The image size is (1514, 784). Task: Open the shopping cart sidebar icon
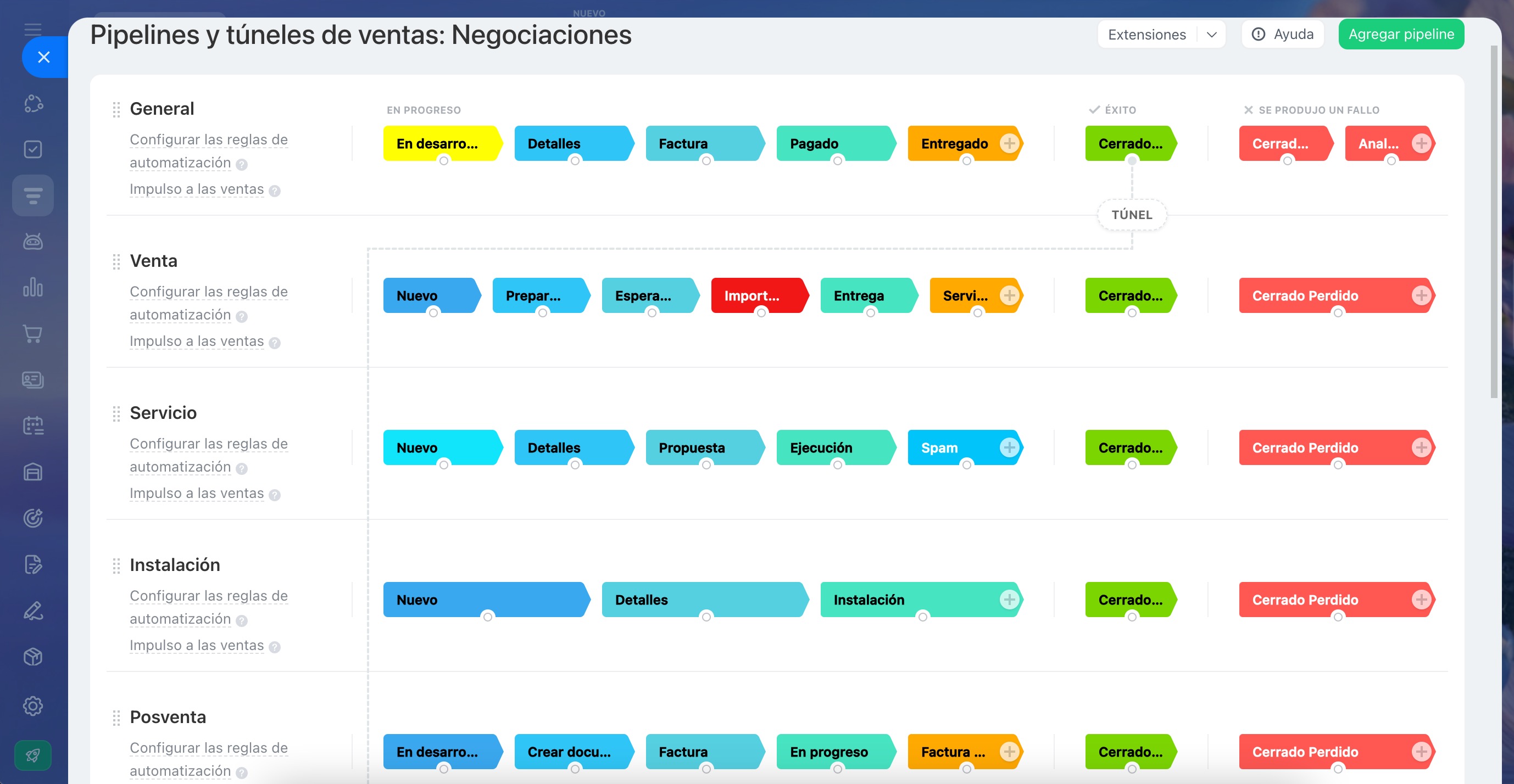(33, 334)
